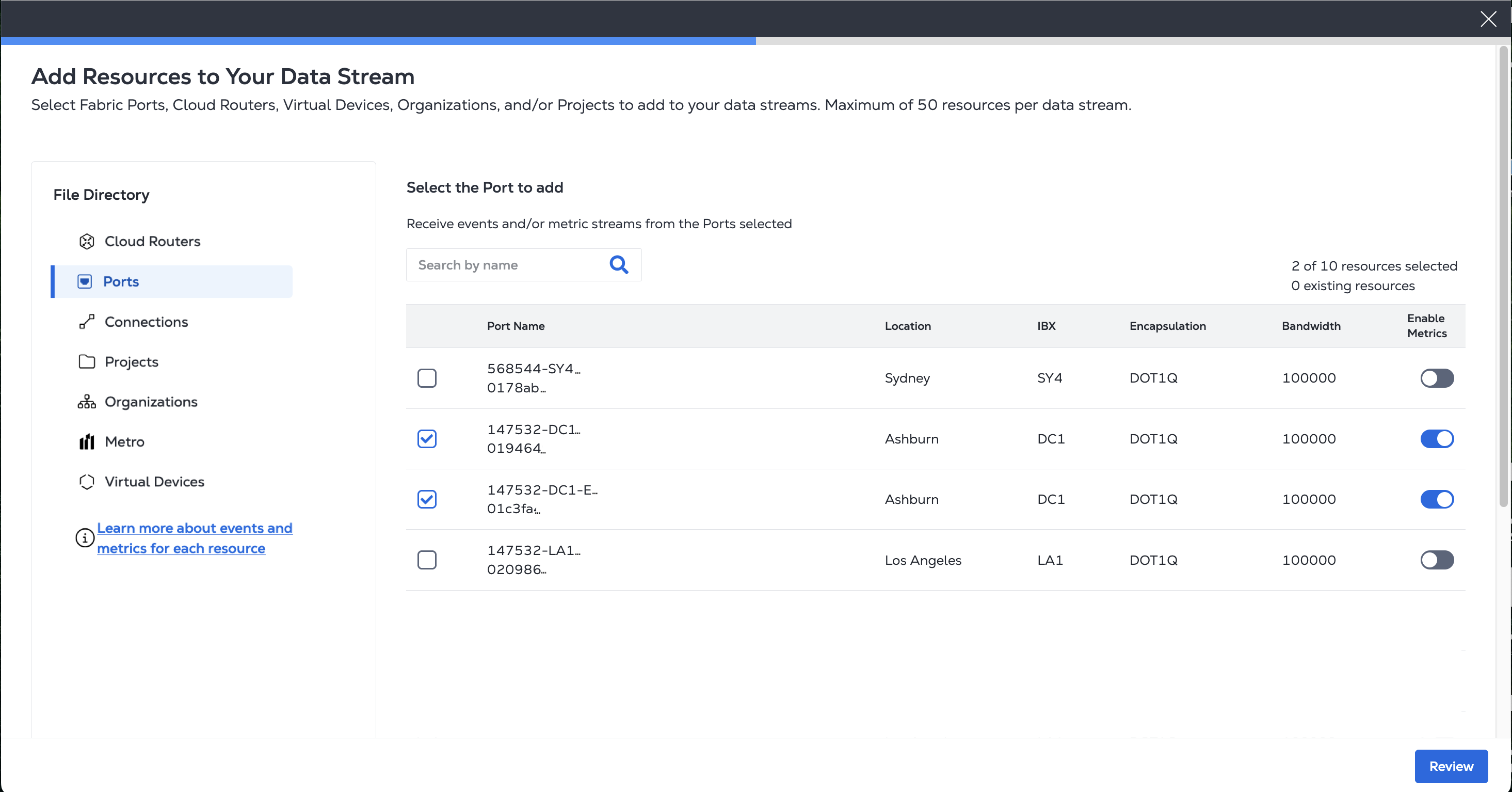
Task: Click the info icon beside the learn more link
Action: click(x=84, y=538)
